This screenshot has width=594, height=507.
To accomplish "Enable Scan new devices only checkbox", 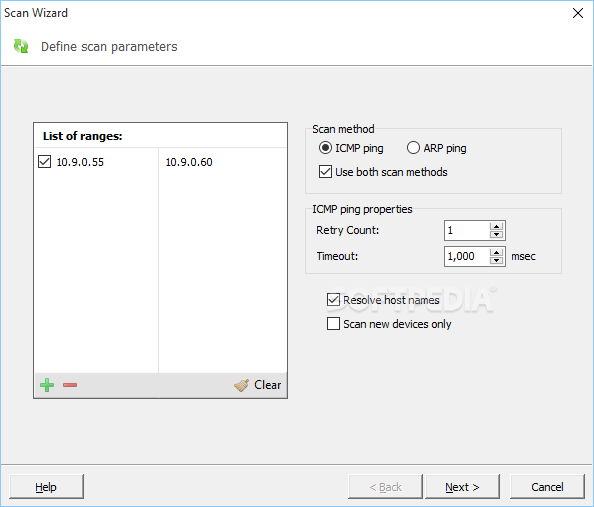I will [x=333, y=324].
